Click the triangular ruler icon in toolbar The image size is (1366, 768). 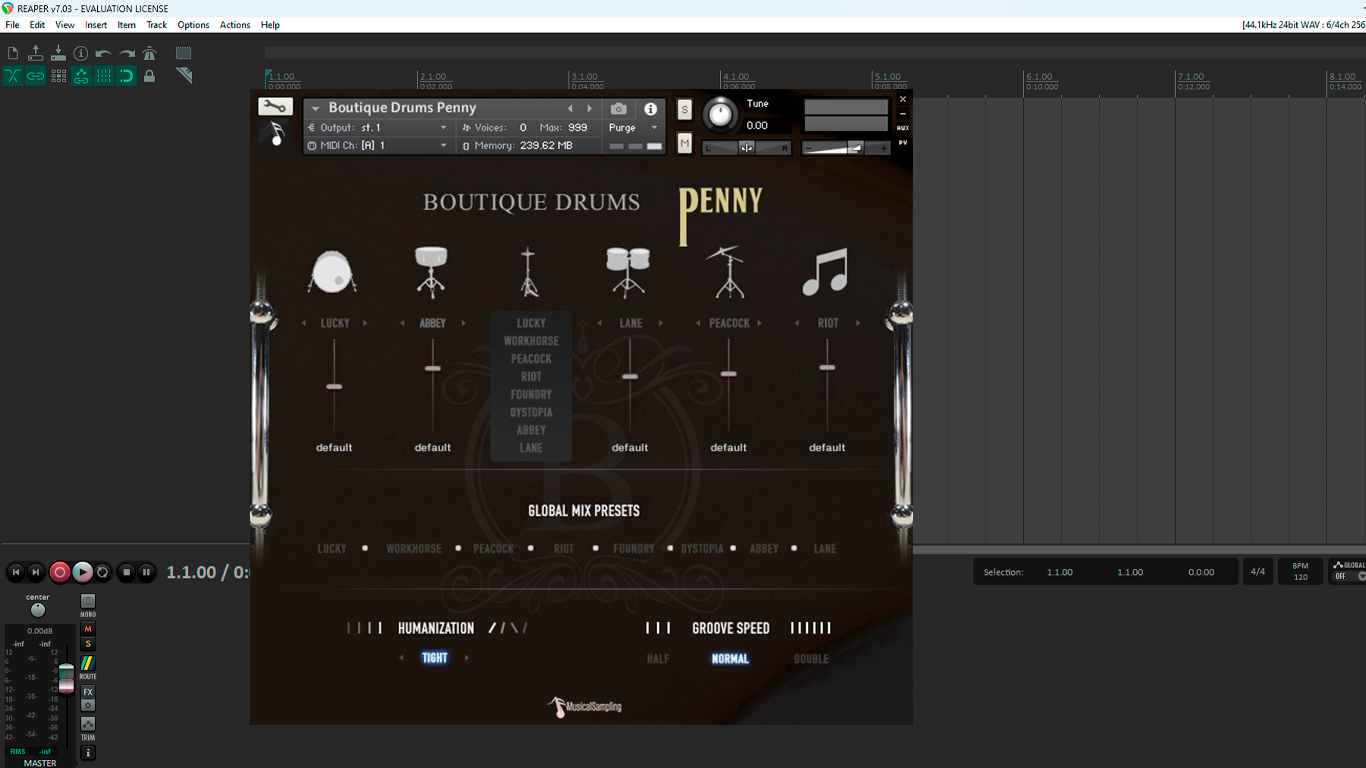[184, 75]
